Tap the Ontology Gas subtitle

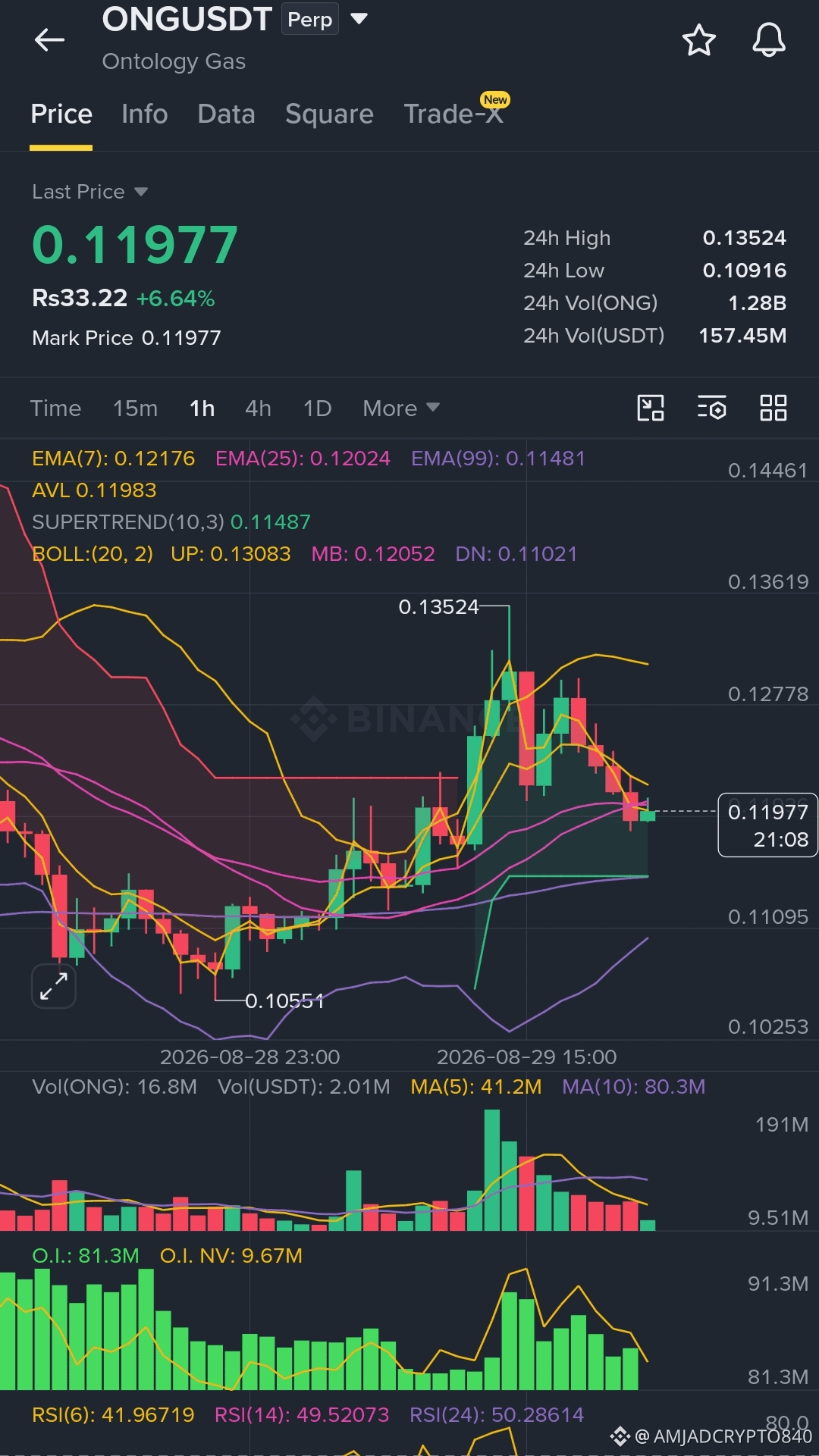(x=174, y=61)
